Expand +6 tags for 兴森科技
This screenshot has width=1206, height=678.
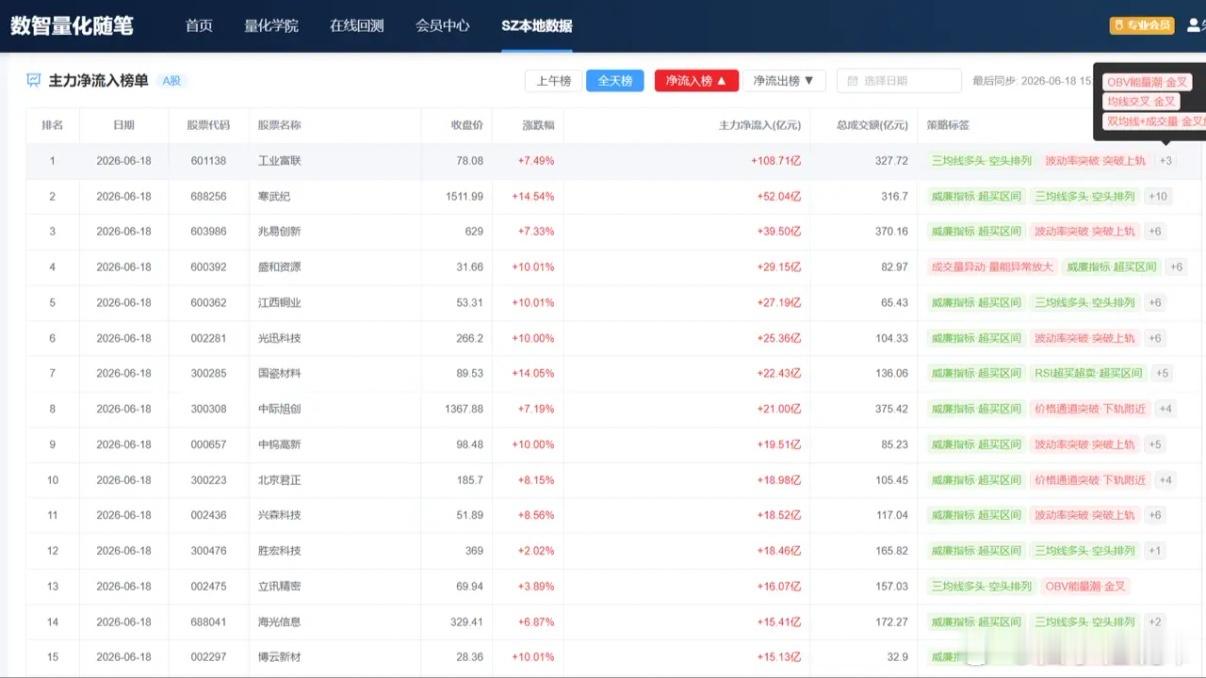tap(1155, 515)
